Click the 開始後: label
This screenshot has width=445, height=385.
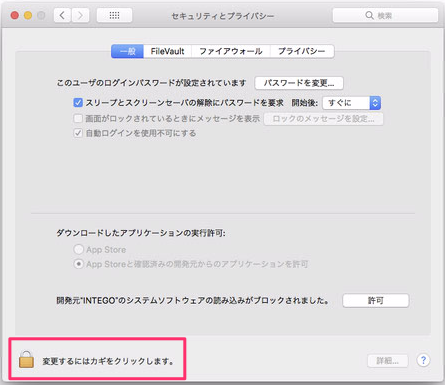[x=305, y=103]
